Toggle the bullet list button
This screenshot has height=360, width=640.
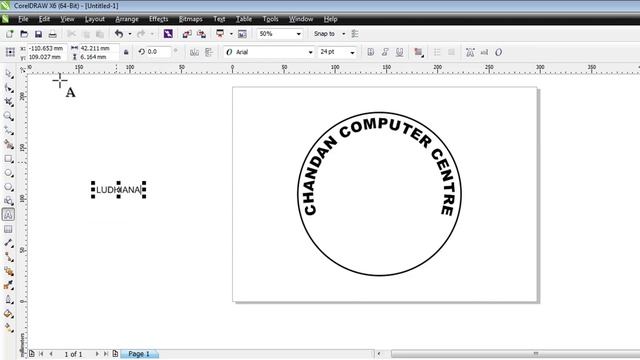(x=437, y=52)
